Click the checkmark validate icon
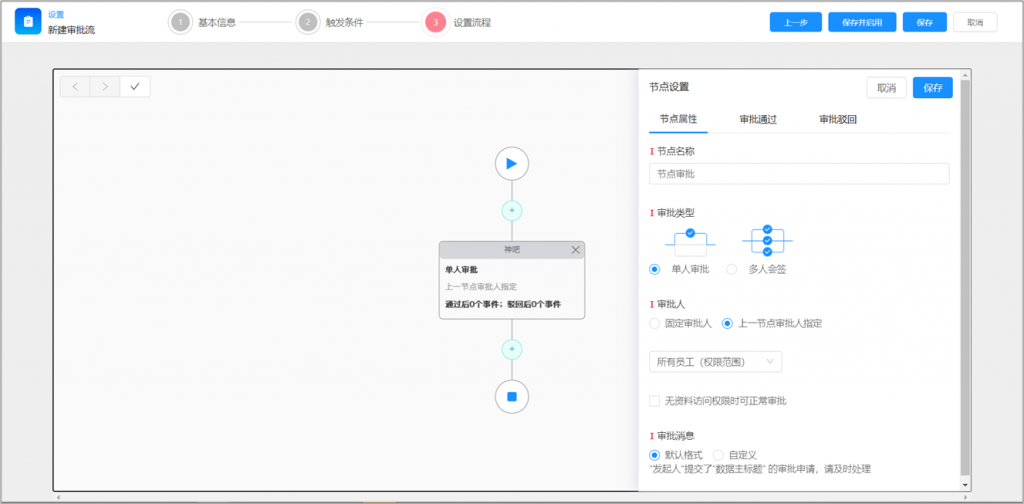This screenshot has width=1024, height=504. click(x=135, y=86)
